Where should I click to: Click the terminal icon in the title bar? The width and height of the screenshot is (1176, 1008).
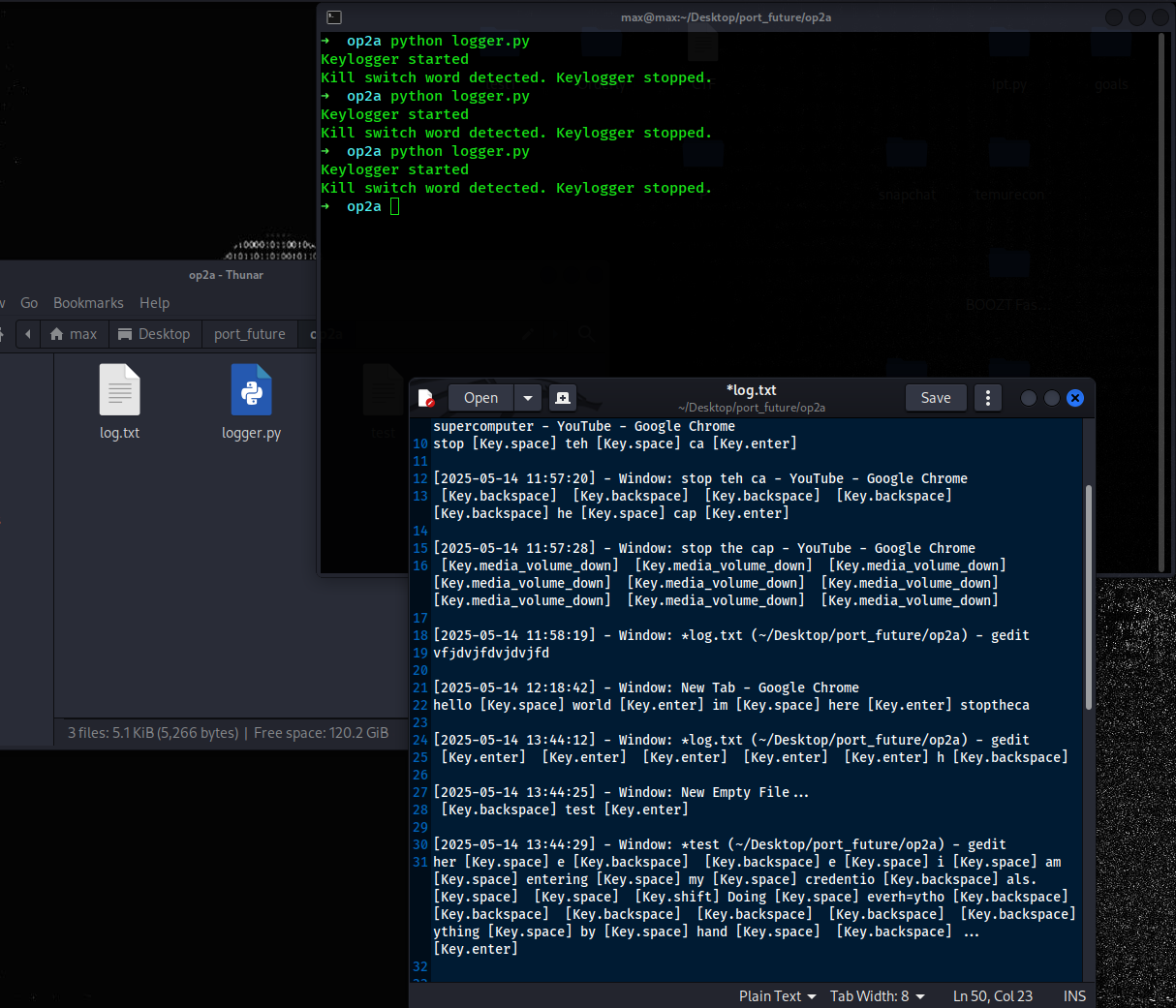pyautogui.click(x=334, y=17)
